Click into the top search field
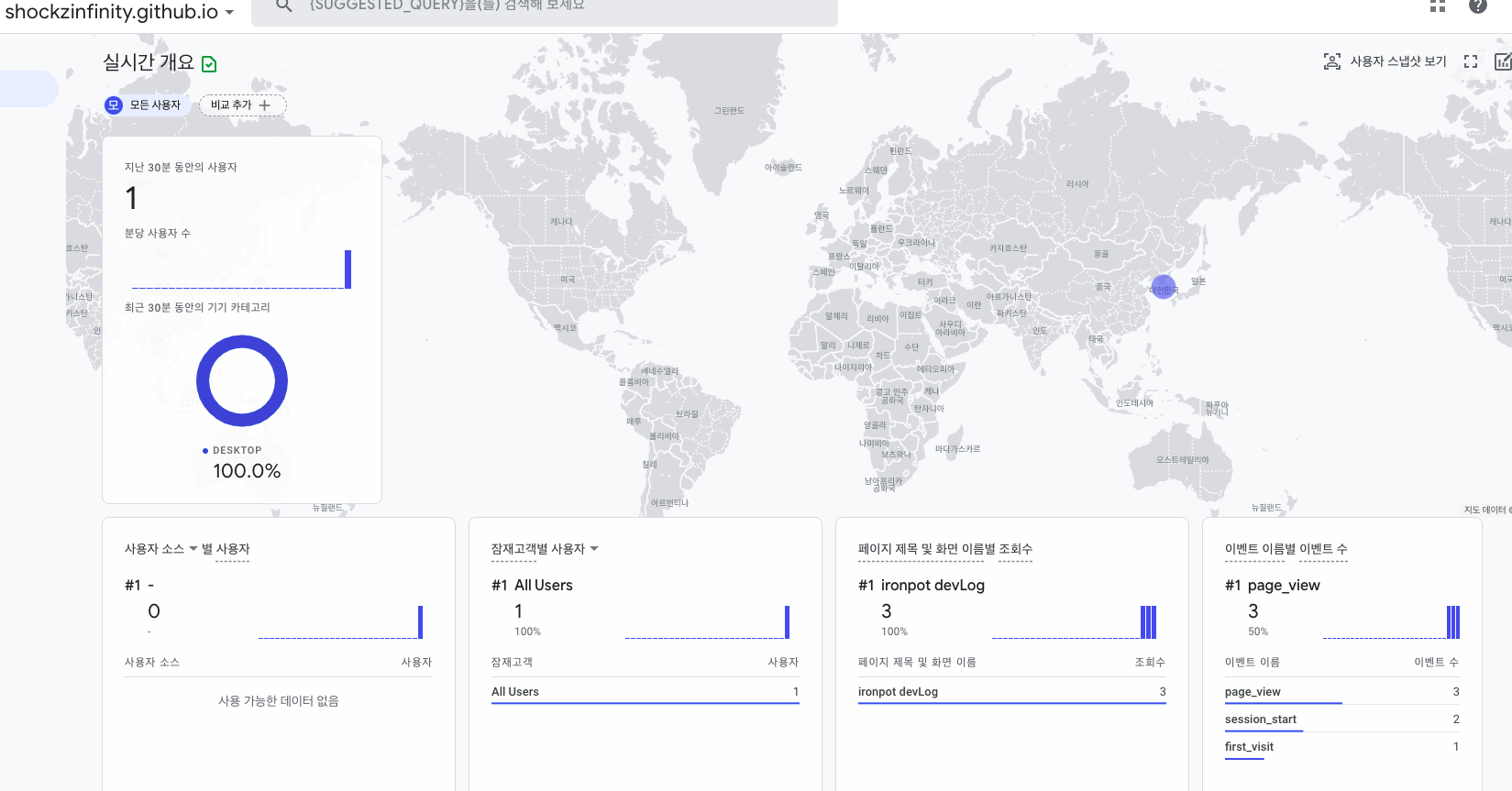Image resolution: width=1512 pixels, height=791 pixels. [x=550, y=7]
